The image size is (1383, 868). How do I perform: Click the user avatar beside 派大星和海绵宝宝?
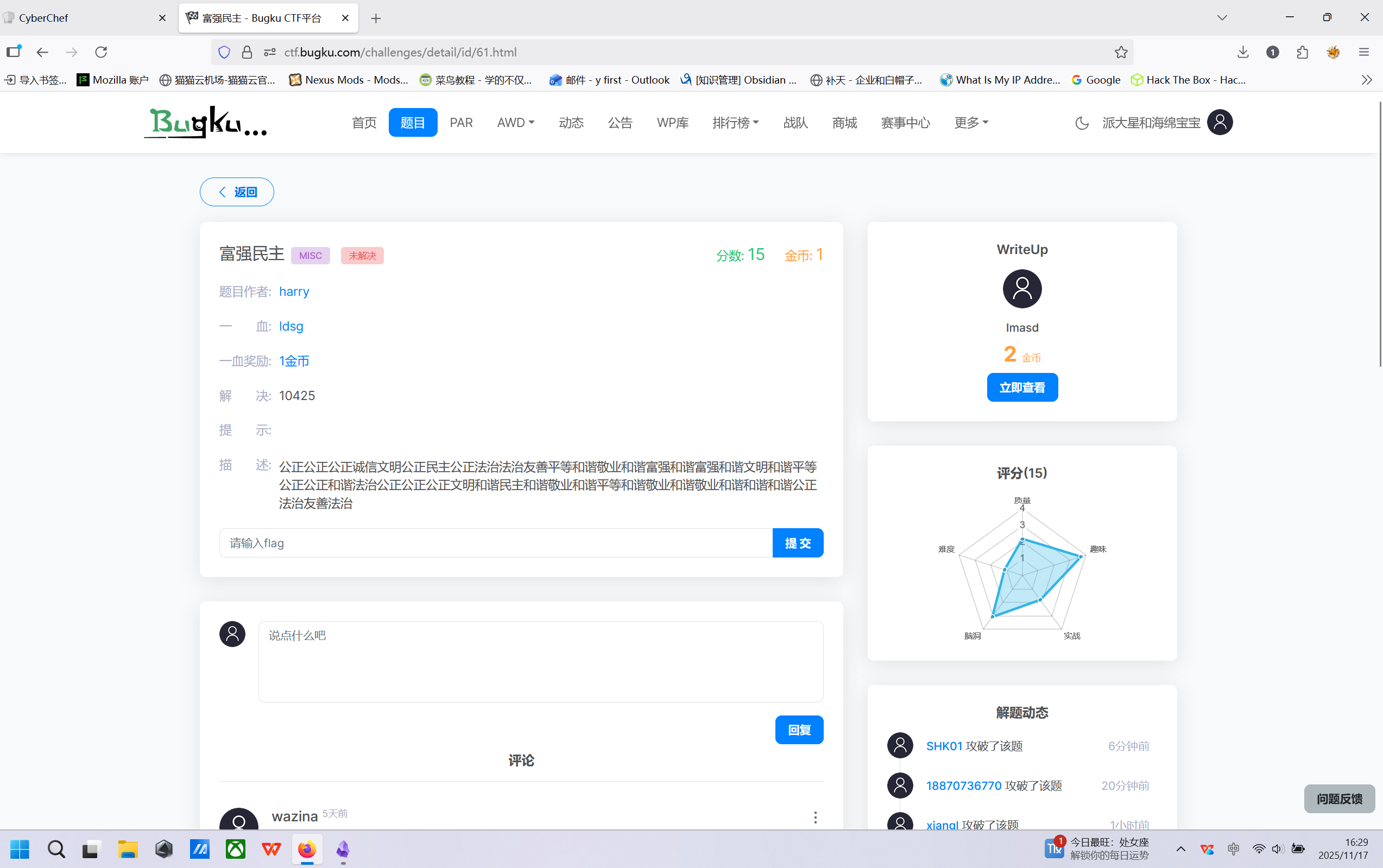(x=1220, y=122)
